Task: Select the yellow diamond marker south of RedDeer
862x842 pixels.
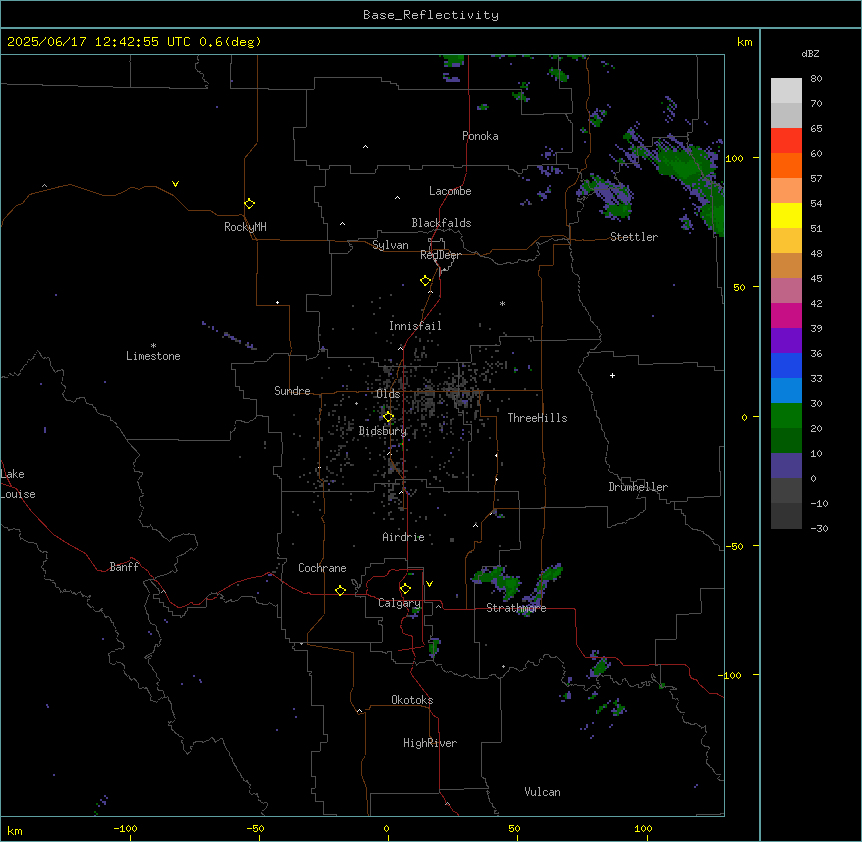Action: tap(425, 281)
